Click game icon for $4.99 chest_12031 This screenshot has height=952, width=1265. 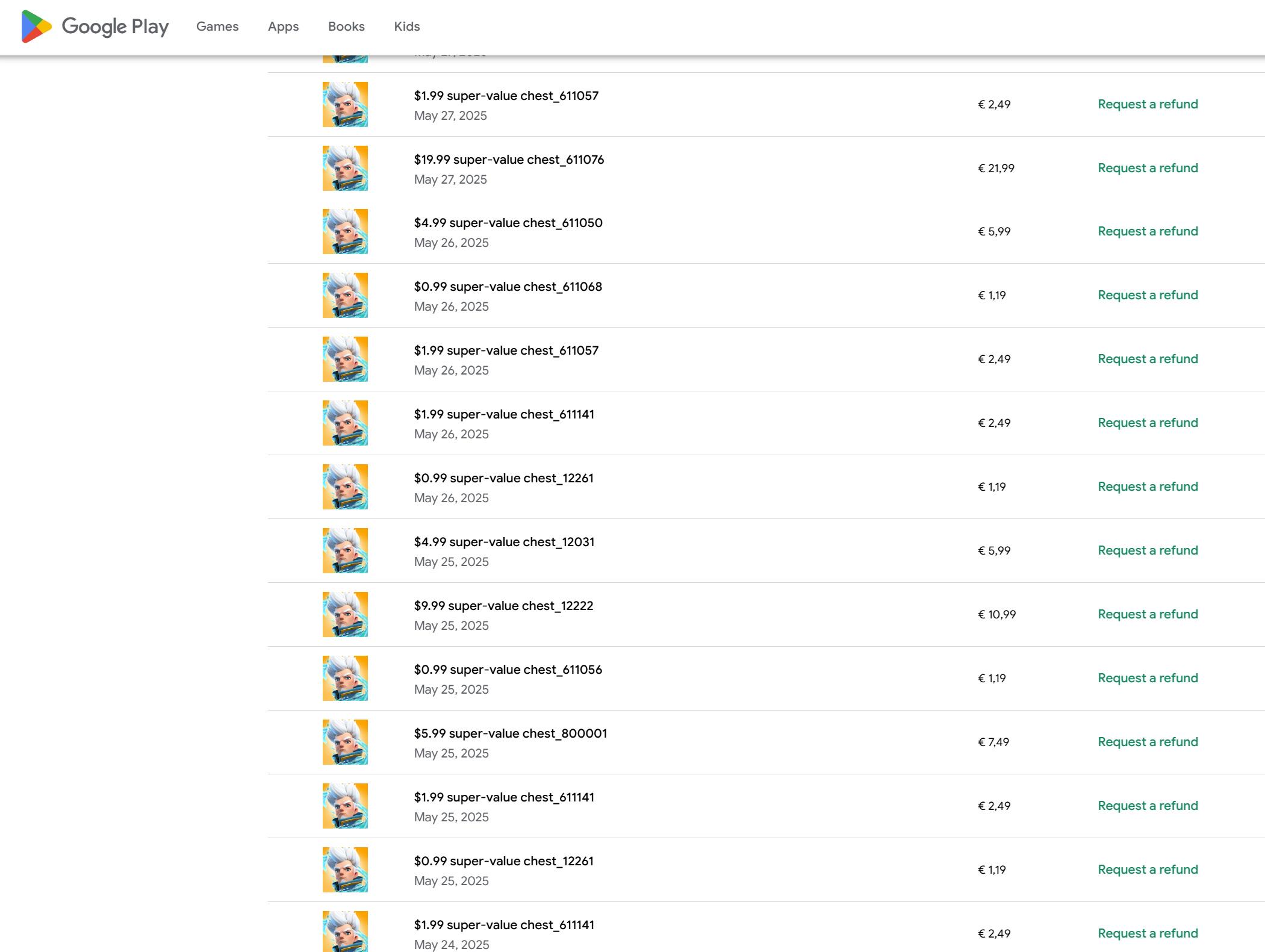pyautogui.click(x=345, y=550)
